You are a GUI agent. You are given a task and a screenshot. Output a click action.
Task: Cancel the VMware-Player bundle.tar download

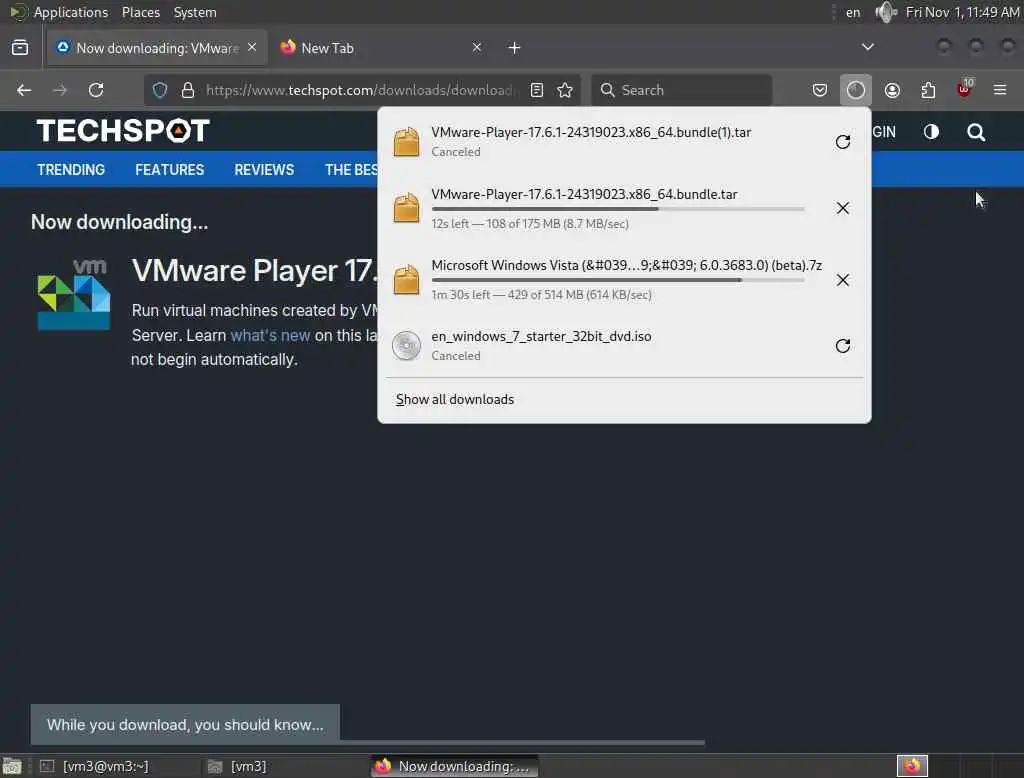[x=842, y=208]
